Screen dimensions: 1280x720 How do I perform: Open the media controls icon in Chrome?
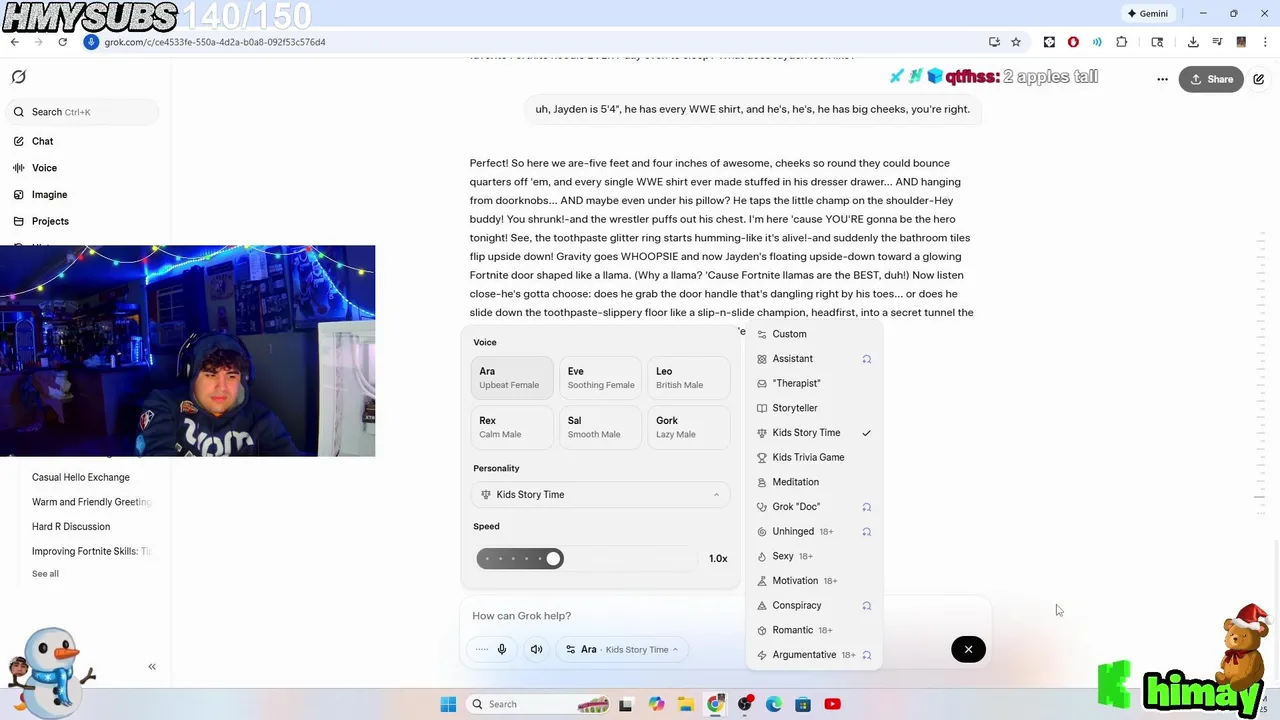point(1217,42)
